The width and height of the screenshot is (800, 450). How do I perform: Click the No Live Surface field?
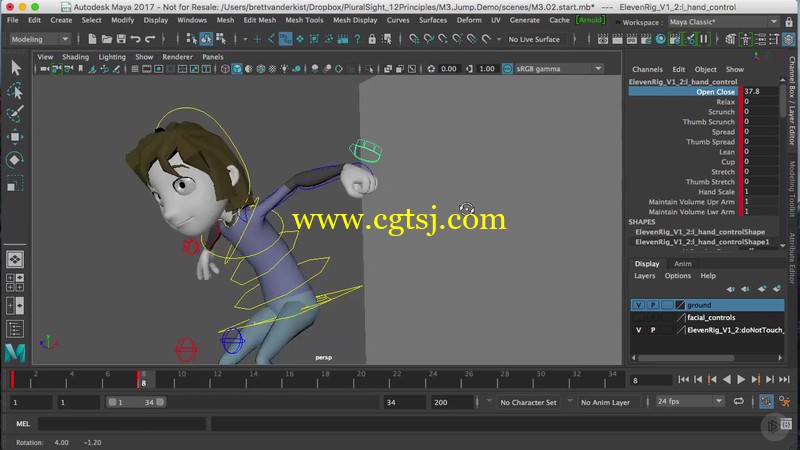pos(537,39)
